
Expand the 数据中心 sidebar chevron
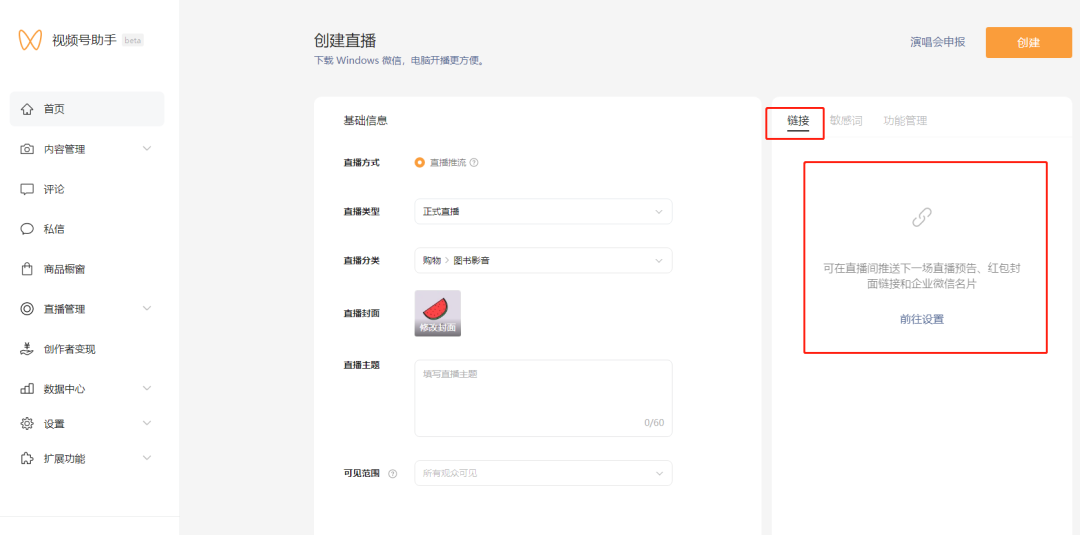click(x=147, y=388)
